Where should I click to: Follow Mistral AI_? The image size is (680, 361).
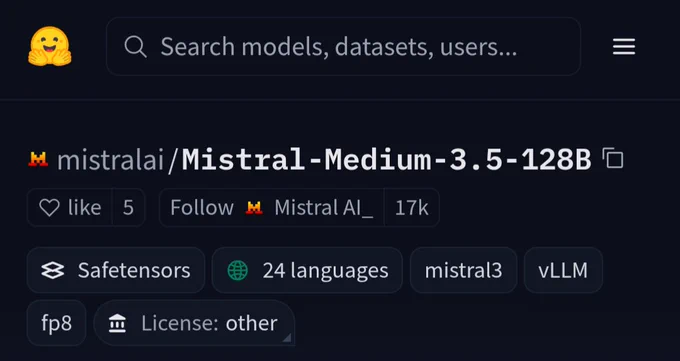click(x=271, y=207)
